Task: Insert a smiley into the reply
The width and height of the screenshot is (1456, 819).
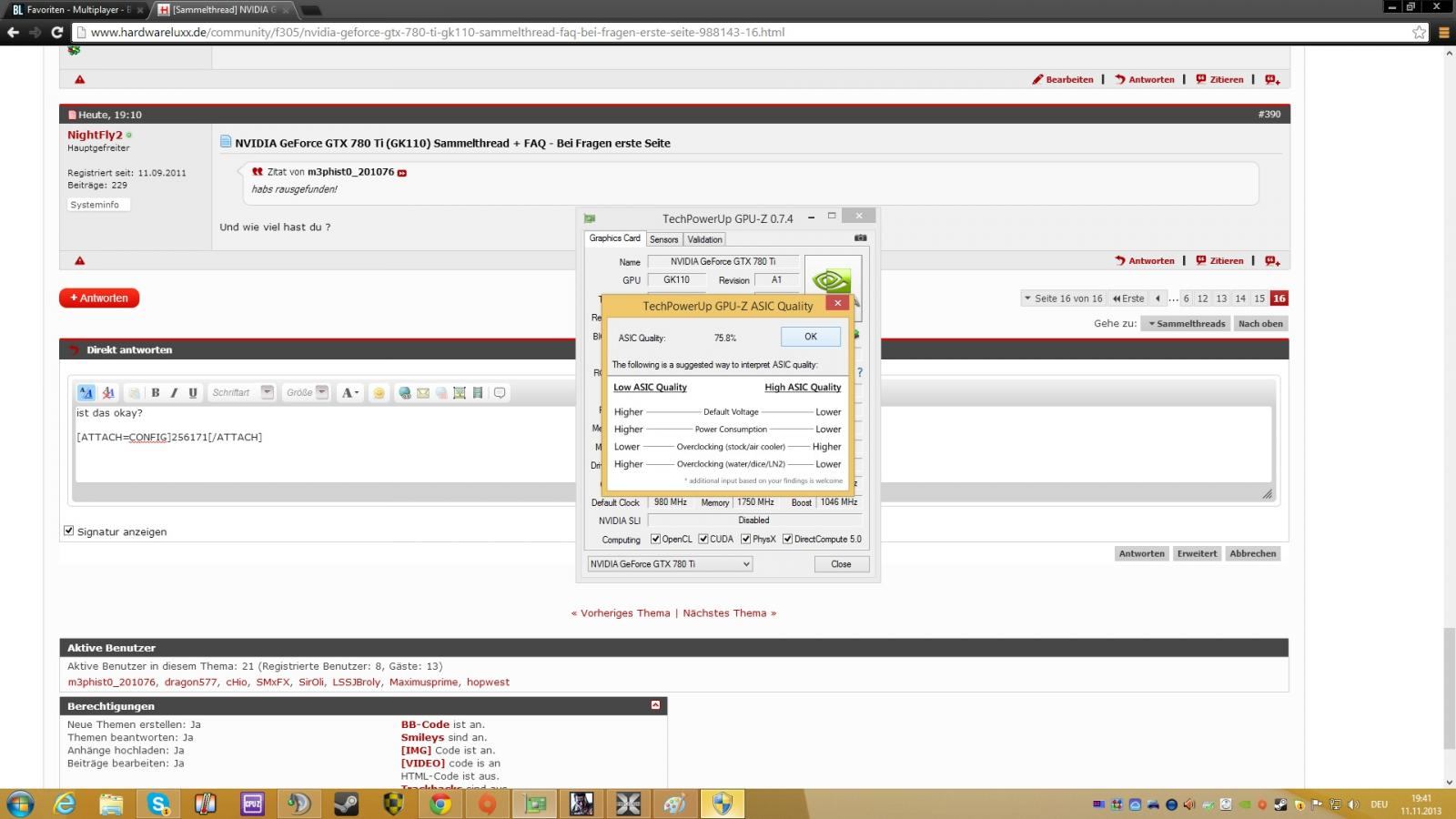Action: coord(379,393)
